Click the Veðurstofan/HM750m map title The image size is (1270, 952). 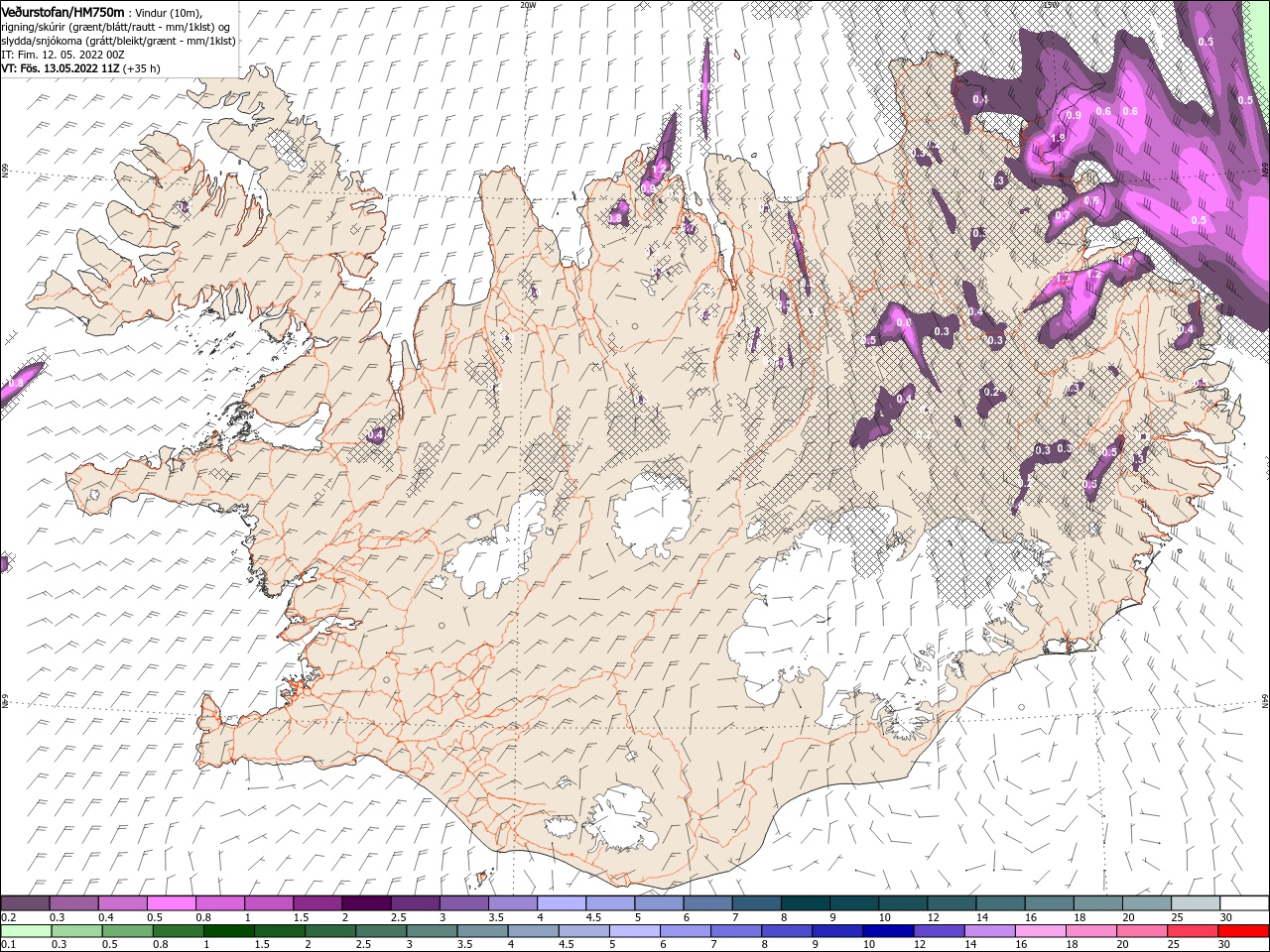pos(63,11)
